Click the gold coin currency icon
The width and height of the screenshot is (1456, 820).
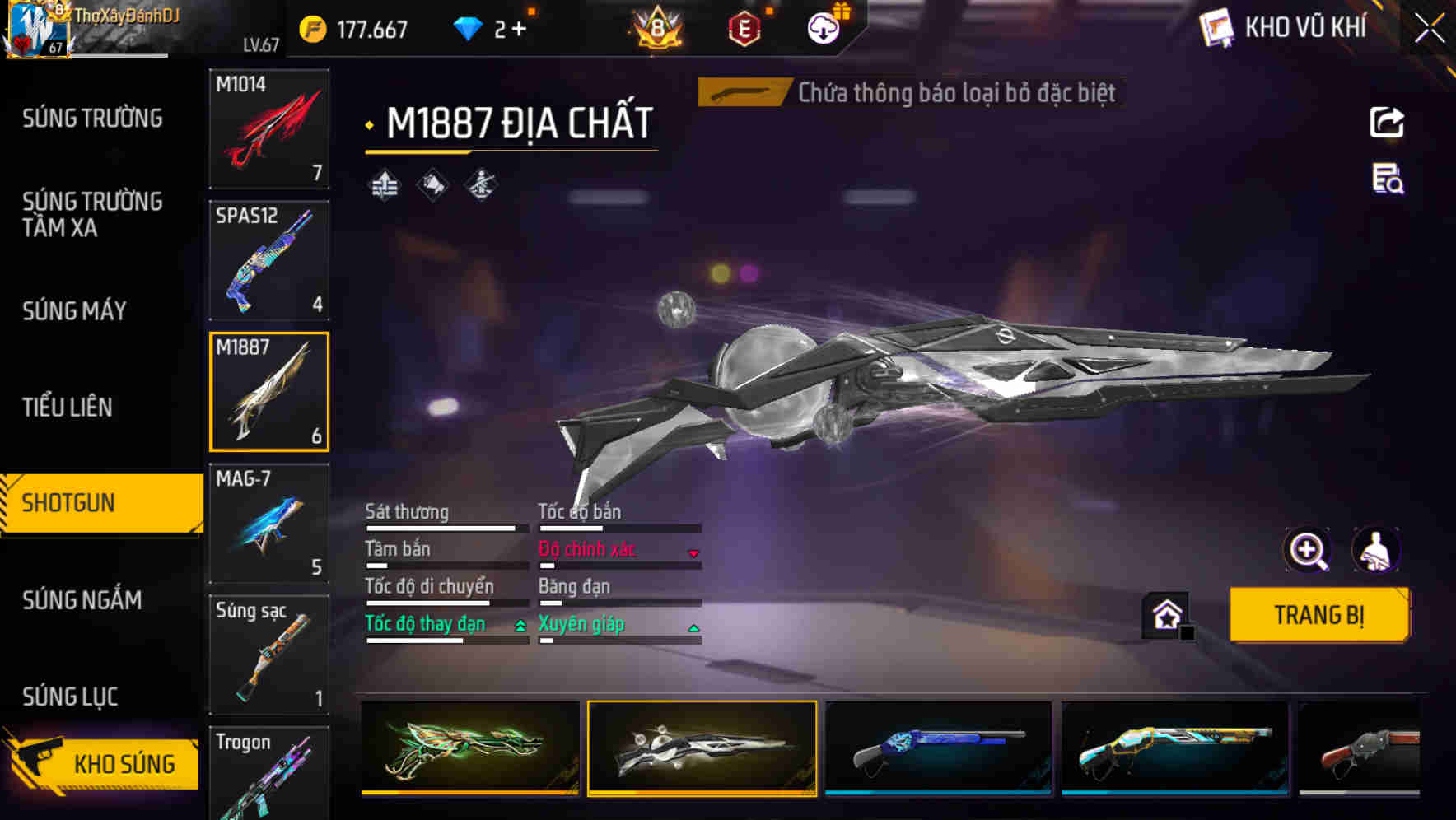coord(313,30)
